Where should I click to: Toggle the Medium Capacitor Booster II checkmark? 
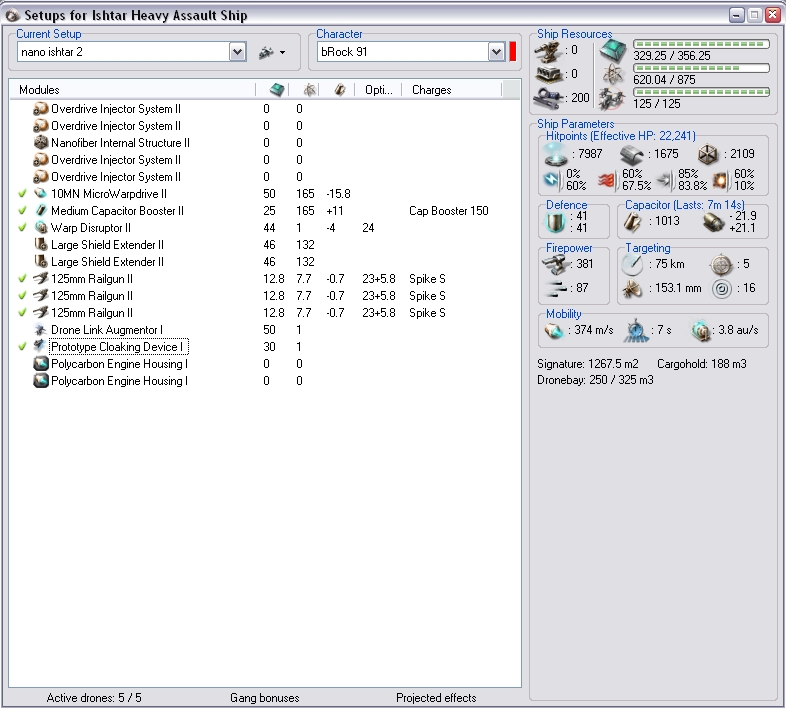pyautogui.click(x=22, y=211)
